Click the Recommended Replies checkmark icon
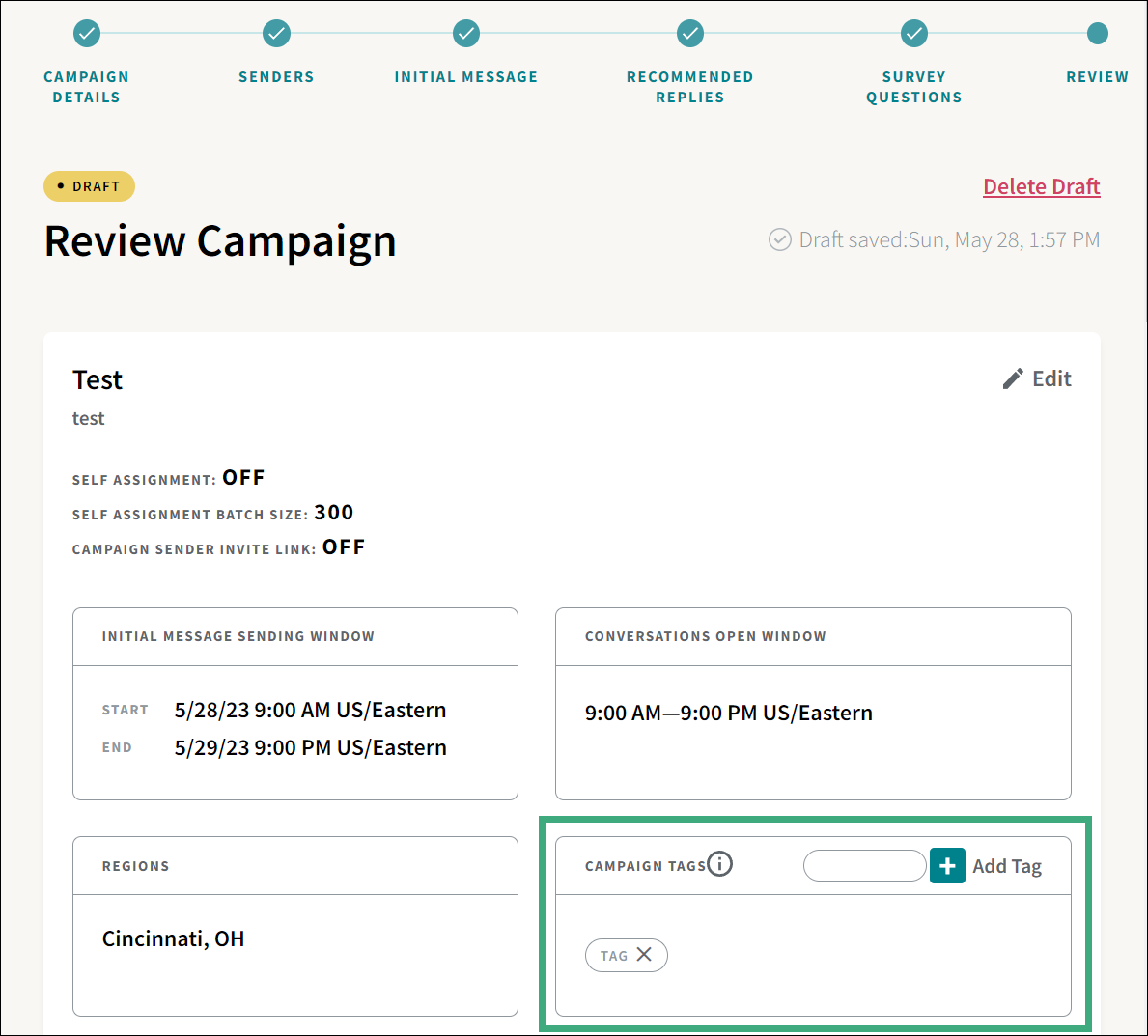 tap(689, 33)
